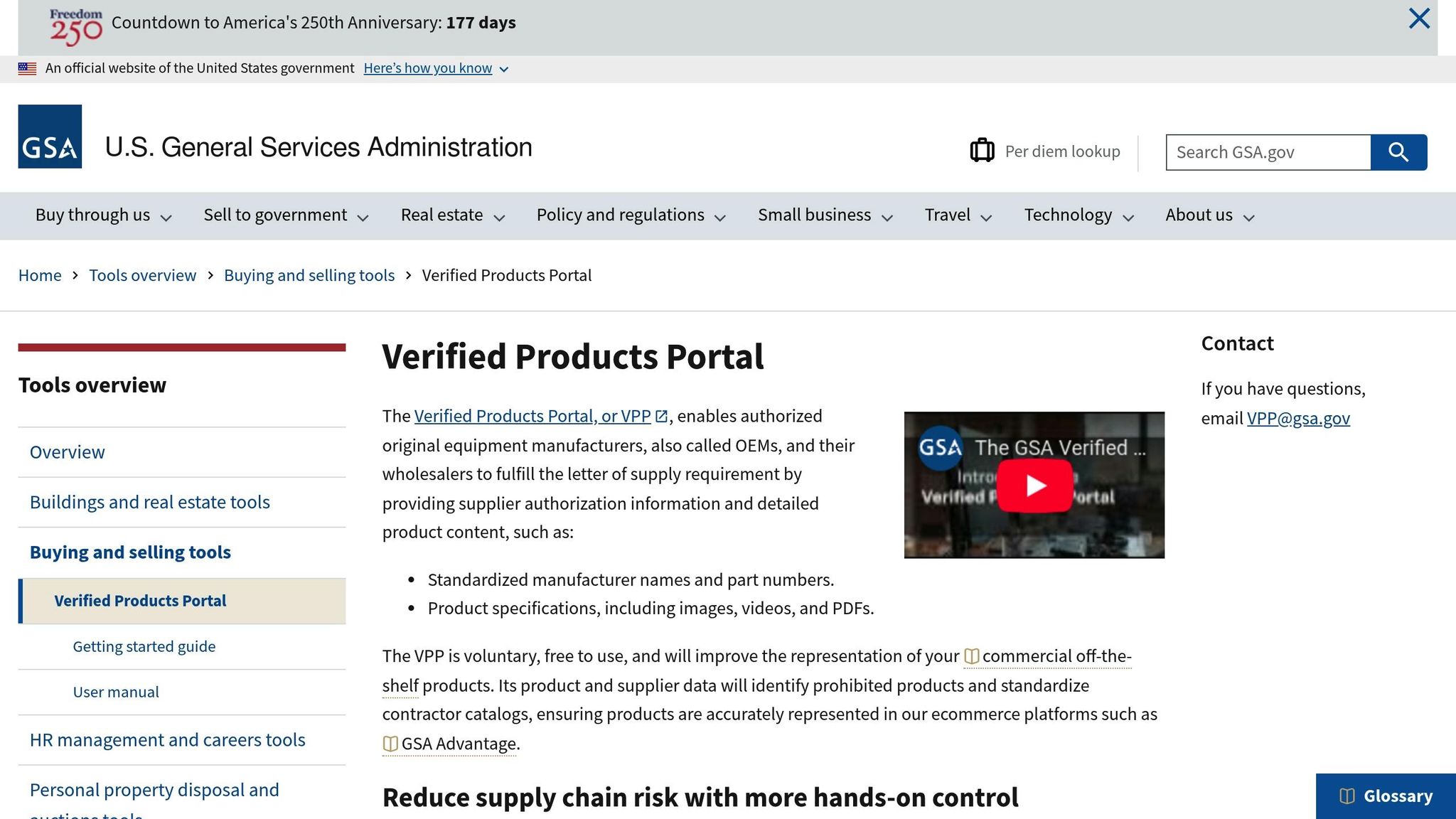Play the GSA Verified Products Portal video
This screenshot has height=819, width=1456.
point(1034,486)
